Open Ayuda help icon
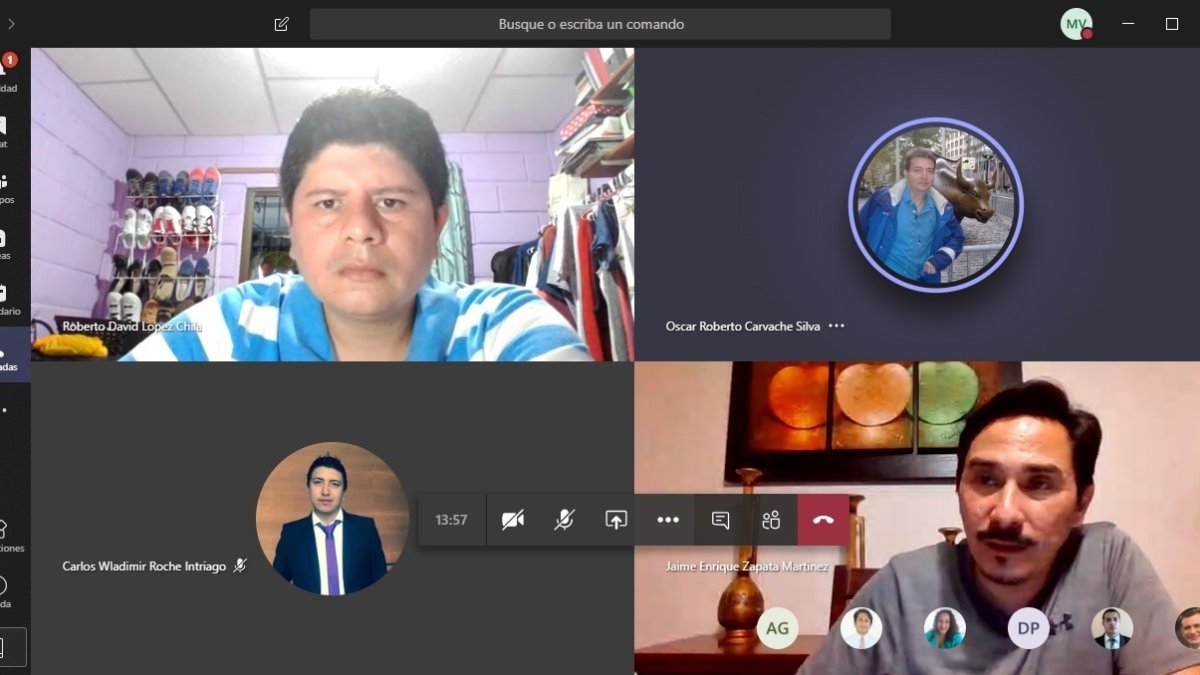 pos(5,588)
